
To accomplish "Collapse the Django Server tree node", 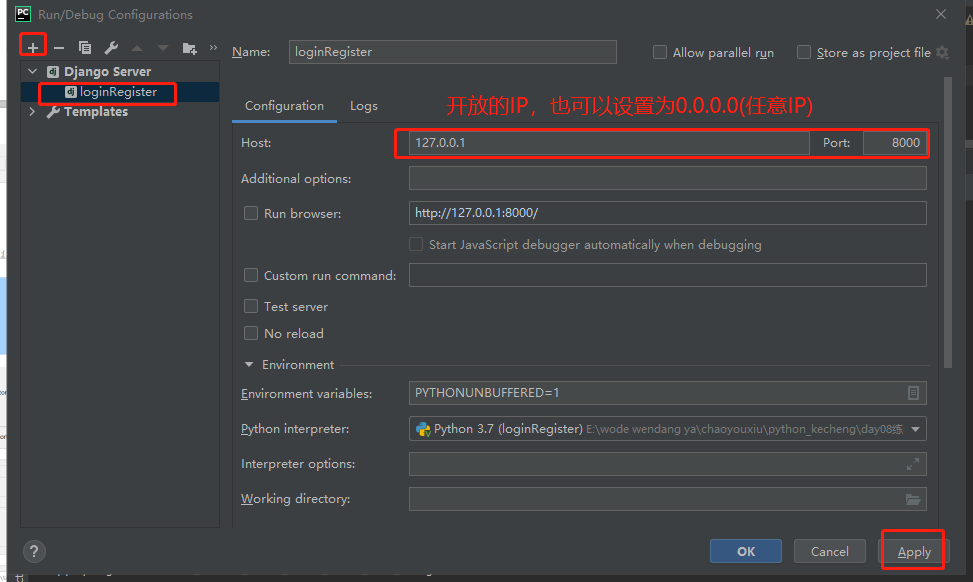I will [33, 71].
